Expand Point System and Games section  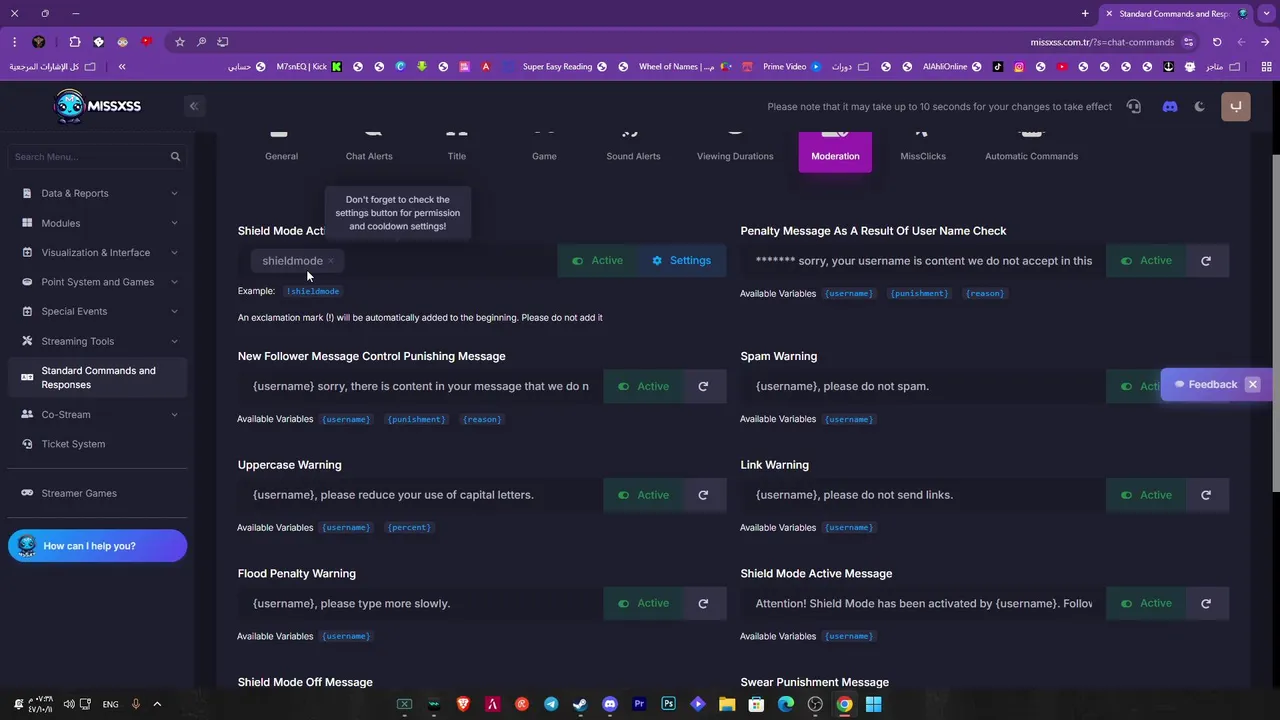[98, 282]
